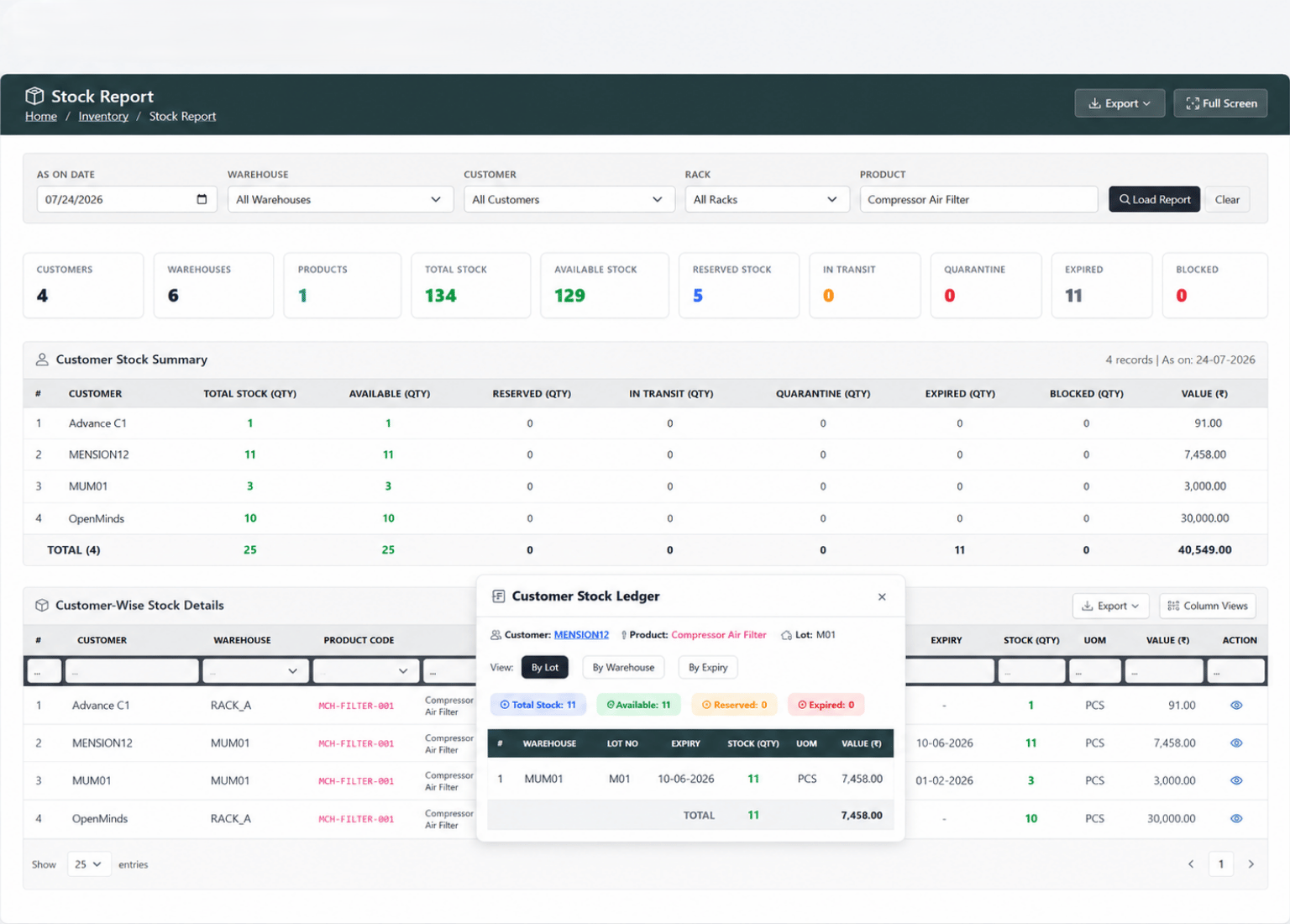Enter Full Screen mode
Image resolution: width=1290 pixels, height=924 pixels.
[1220, 103]
